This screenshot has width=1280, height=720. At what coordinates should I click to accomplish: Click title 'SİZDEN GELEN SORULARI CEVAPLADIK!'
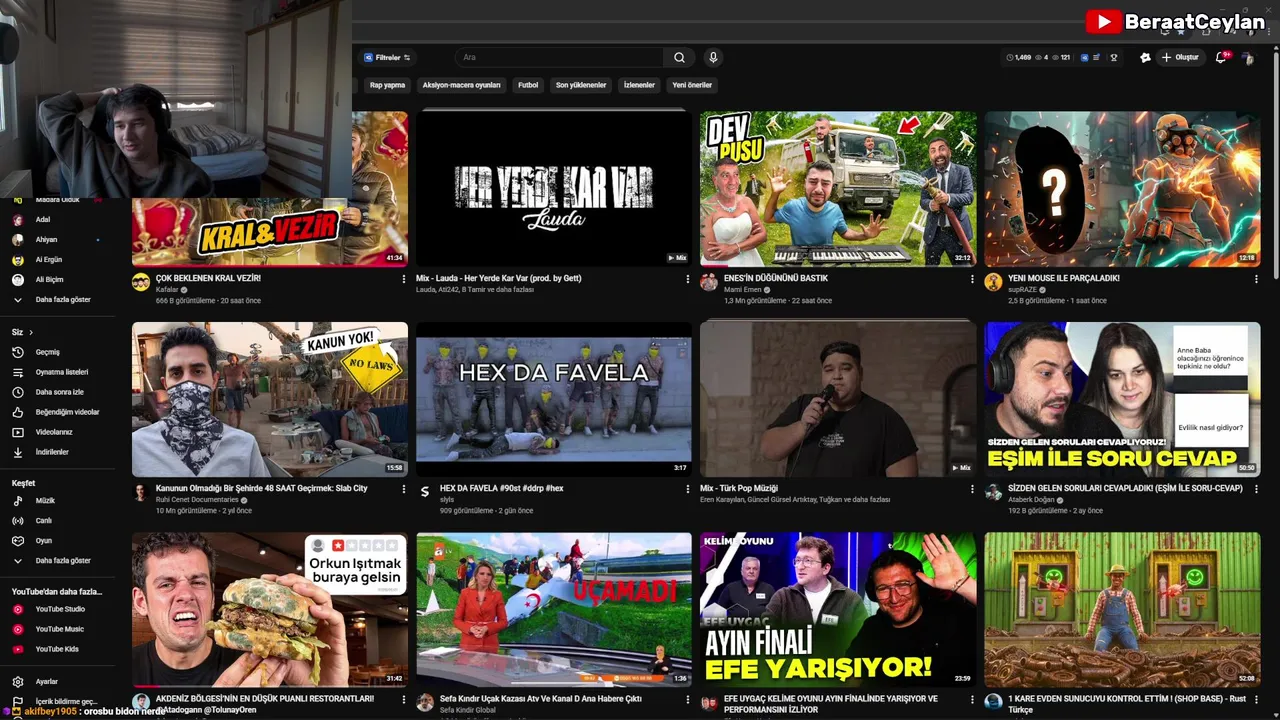[1125, 488]
